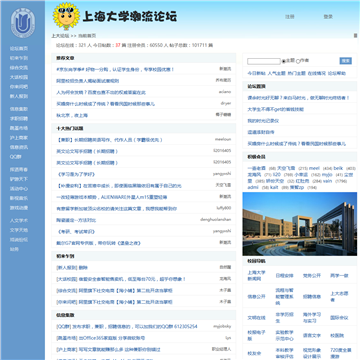Open the 在线情况 quick link
Viewport: 360px width, 360px height.
tap(316, 73)
